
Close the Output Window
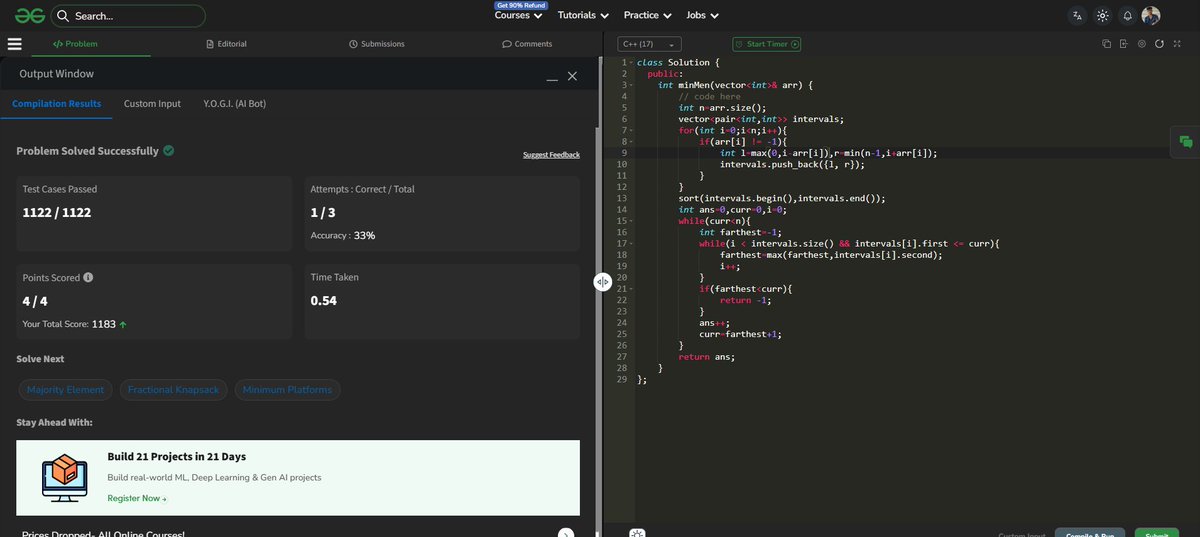tap(572, 76)
